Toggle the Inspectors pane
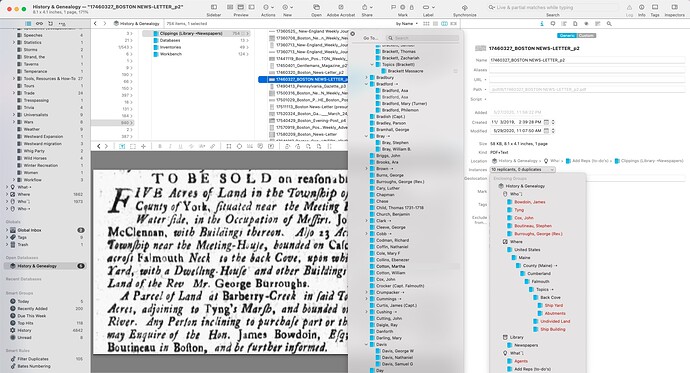 (x=675, y=7)
